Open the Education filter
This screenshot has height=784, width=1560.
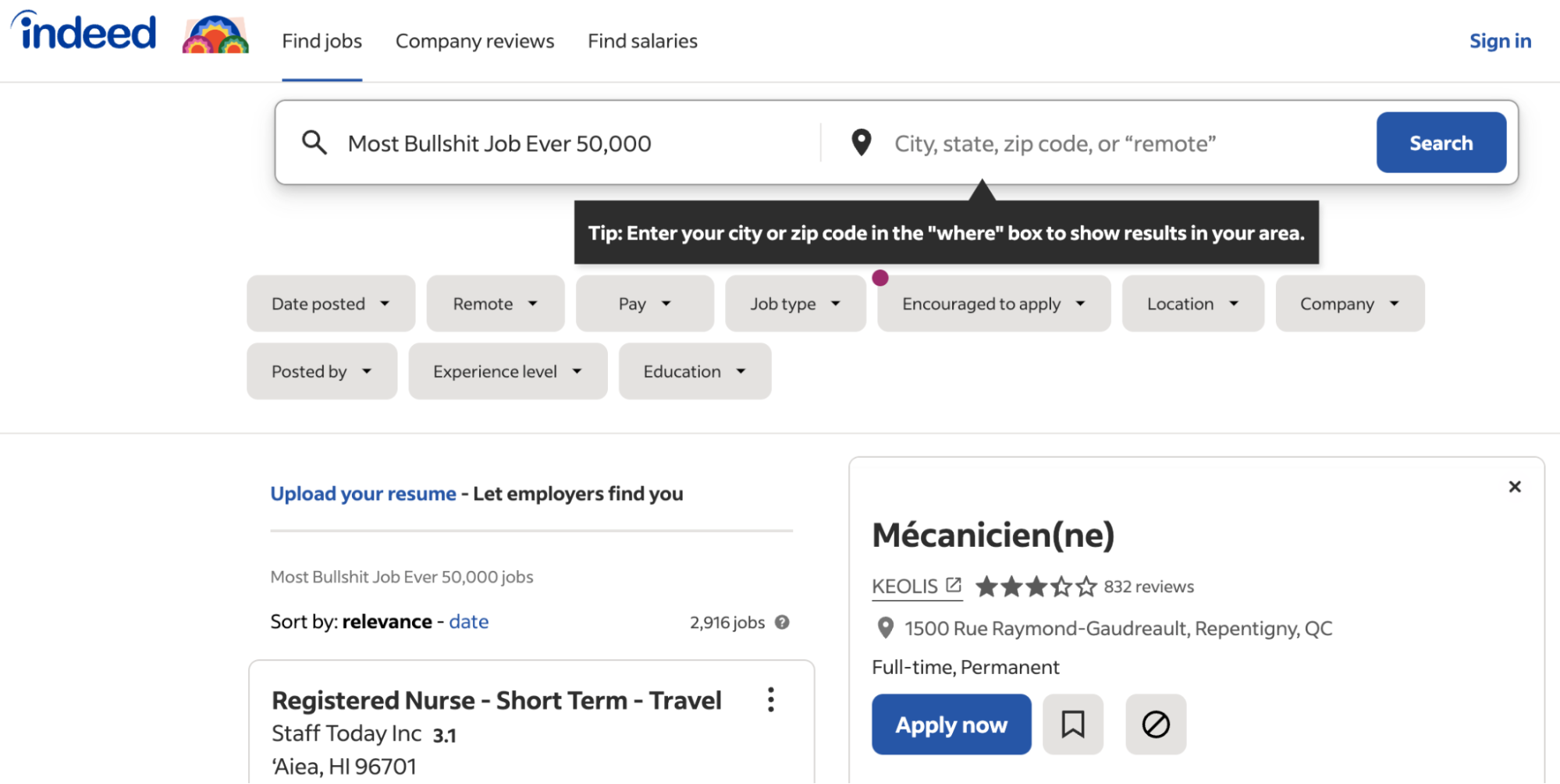click(x=694, y=371)
